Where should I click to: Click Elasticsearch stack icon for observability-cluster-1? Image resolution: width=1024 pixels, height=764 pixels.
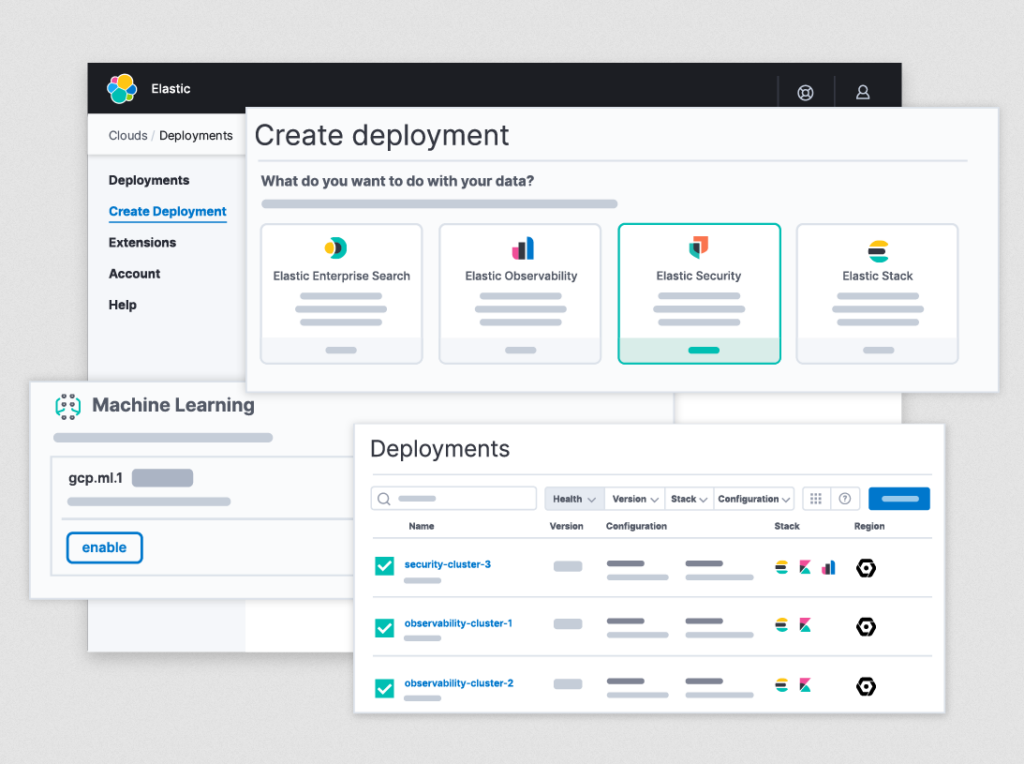point(781,625)
